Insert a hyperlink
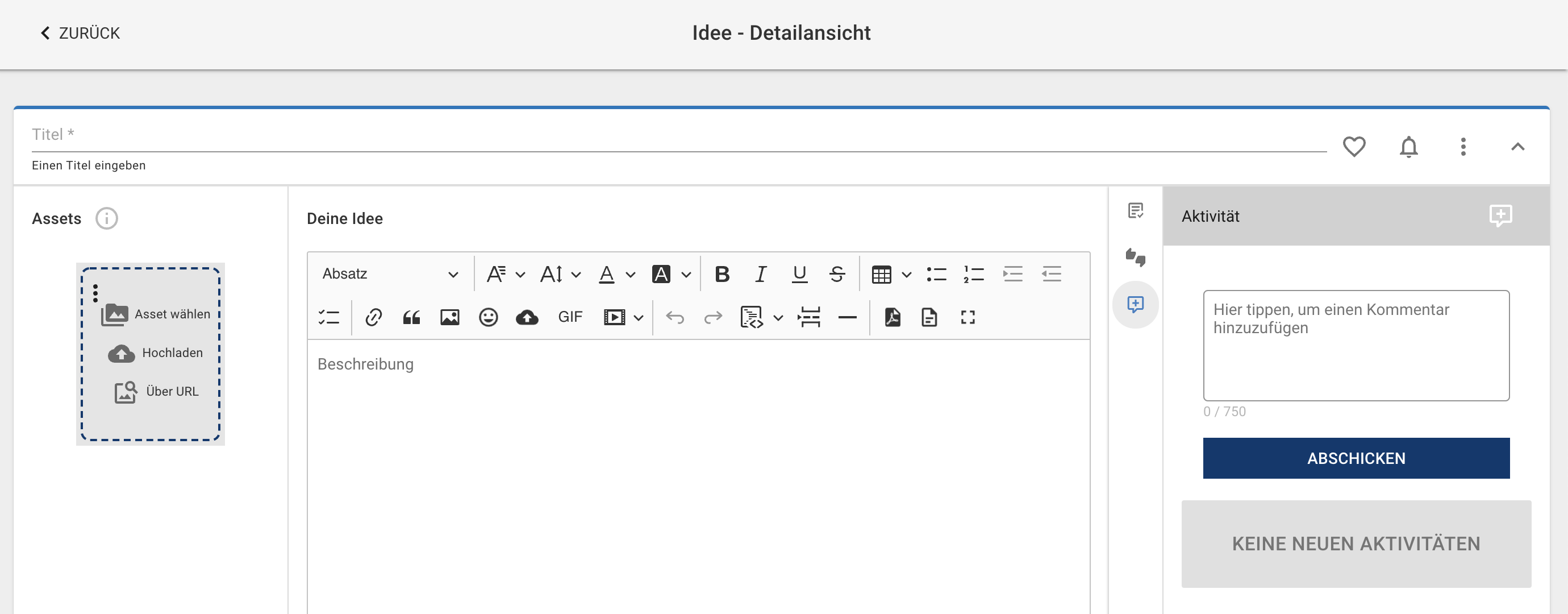This screenshot has height=614, width=1568. pos(373,317)
